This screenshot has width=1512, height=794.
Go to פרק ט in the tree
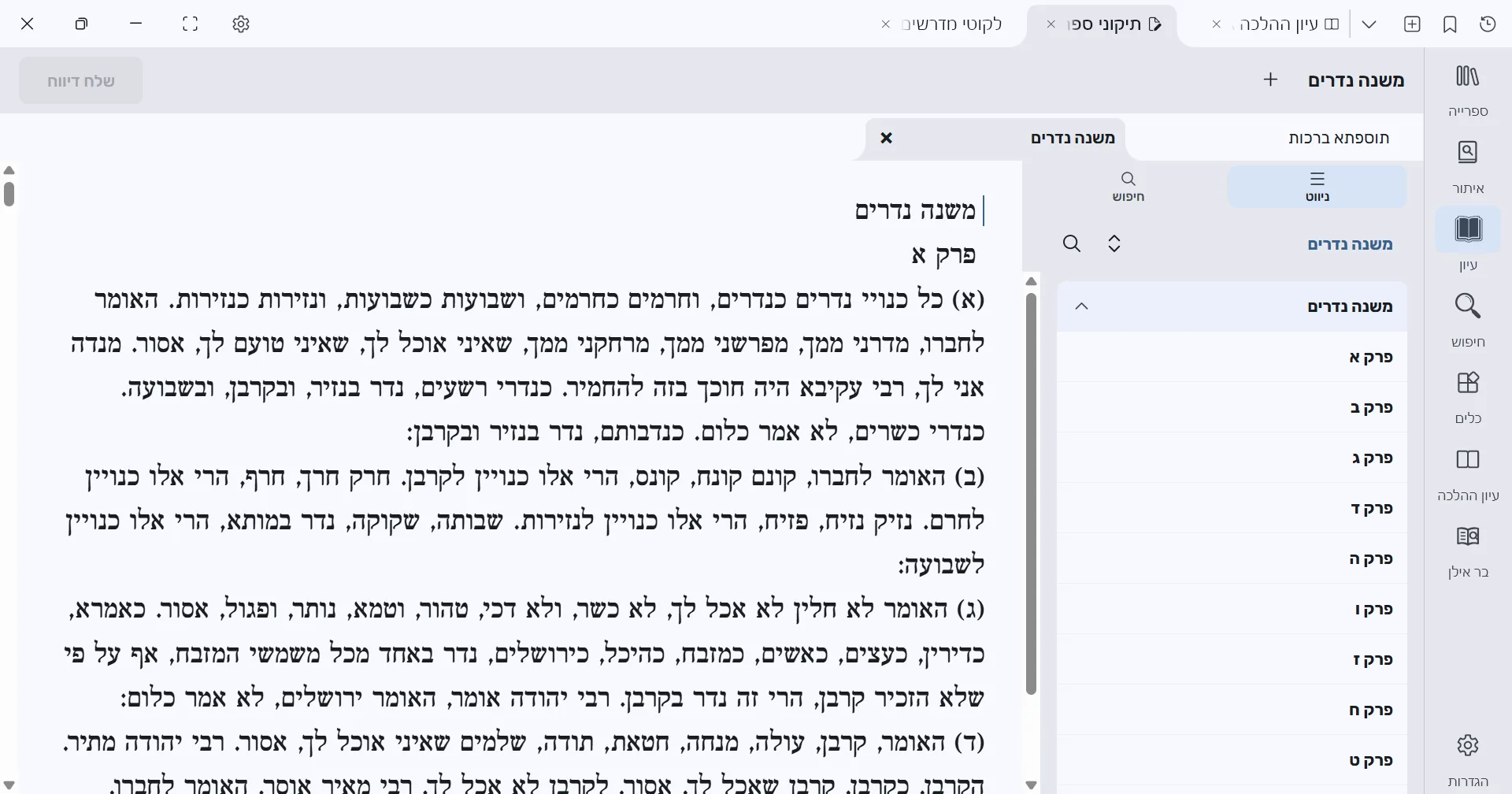point(1232,760)
